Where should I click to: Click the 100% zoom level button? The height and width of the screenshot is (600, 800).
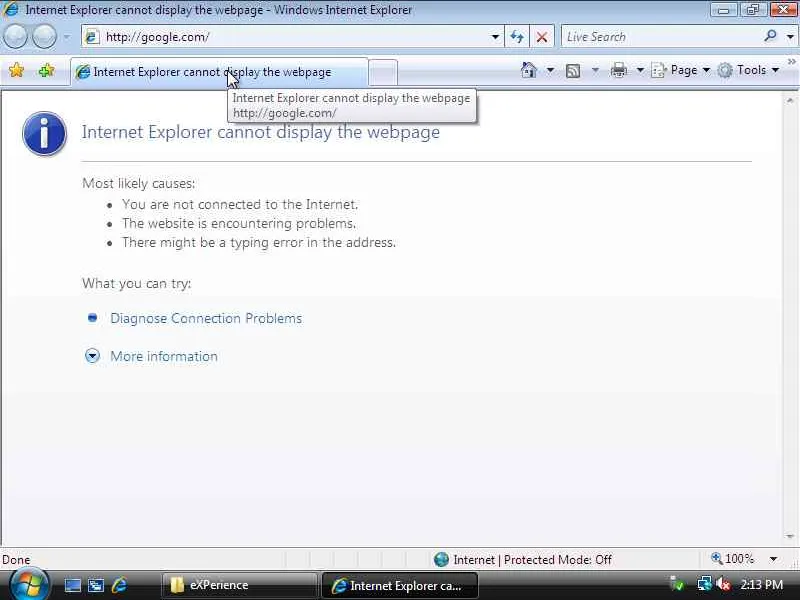733,559
